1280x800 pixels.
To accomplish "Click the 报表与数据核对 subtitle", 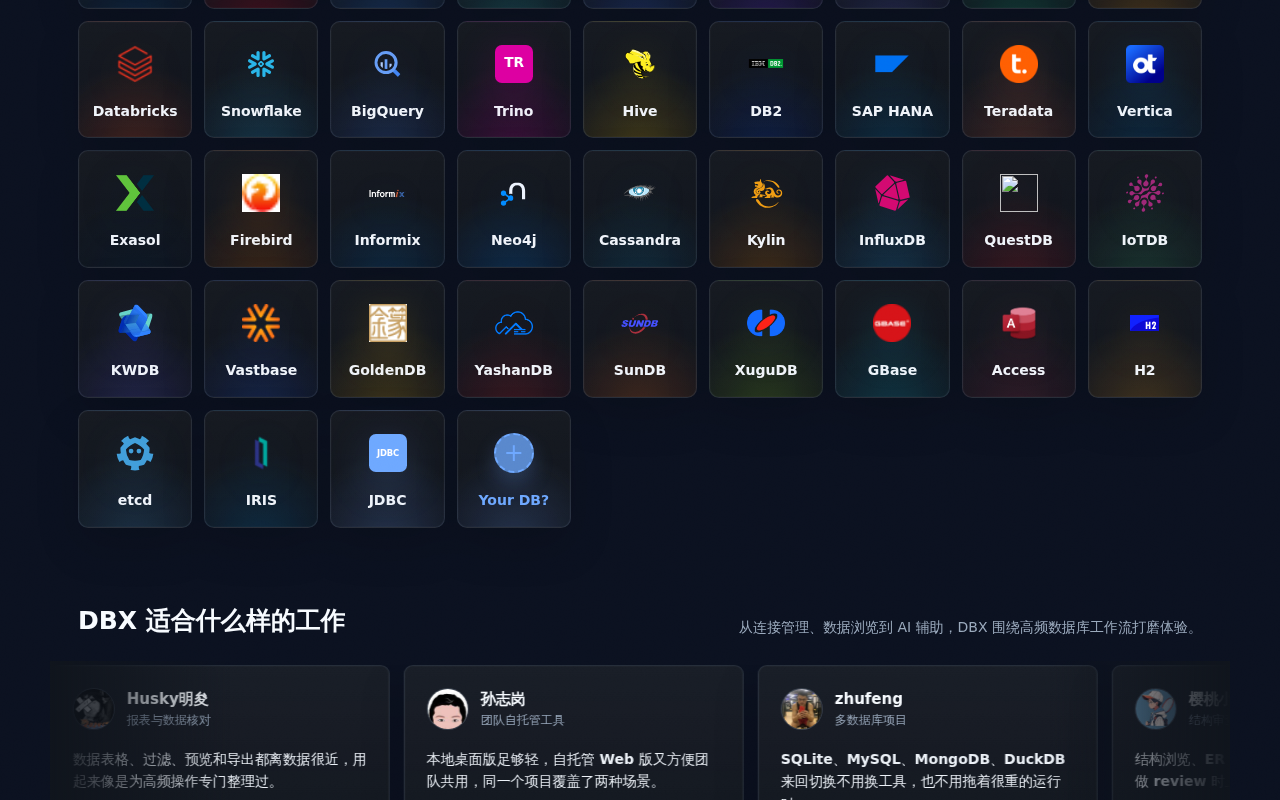I will pos(169,720).
